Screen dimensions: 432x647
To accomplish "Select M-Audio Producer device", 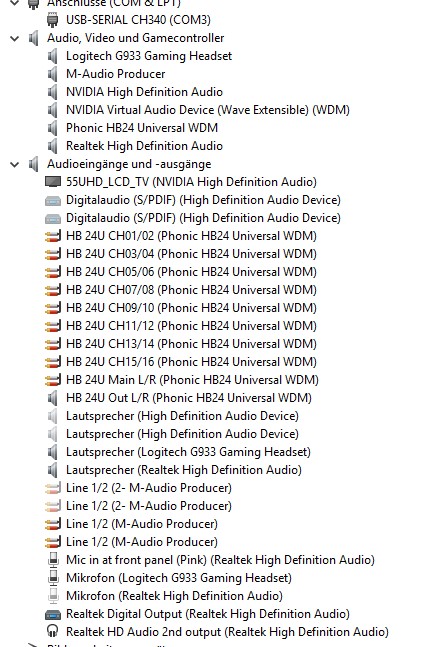I will point(116,74).
